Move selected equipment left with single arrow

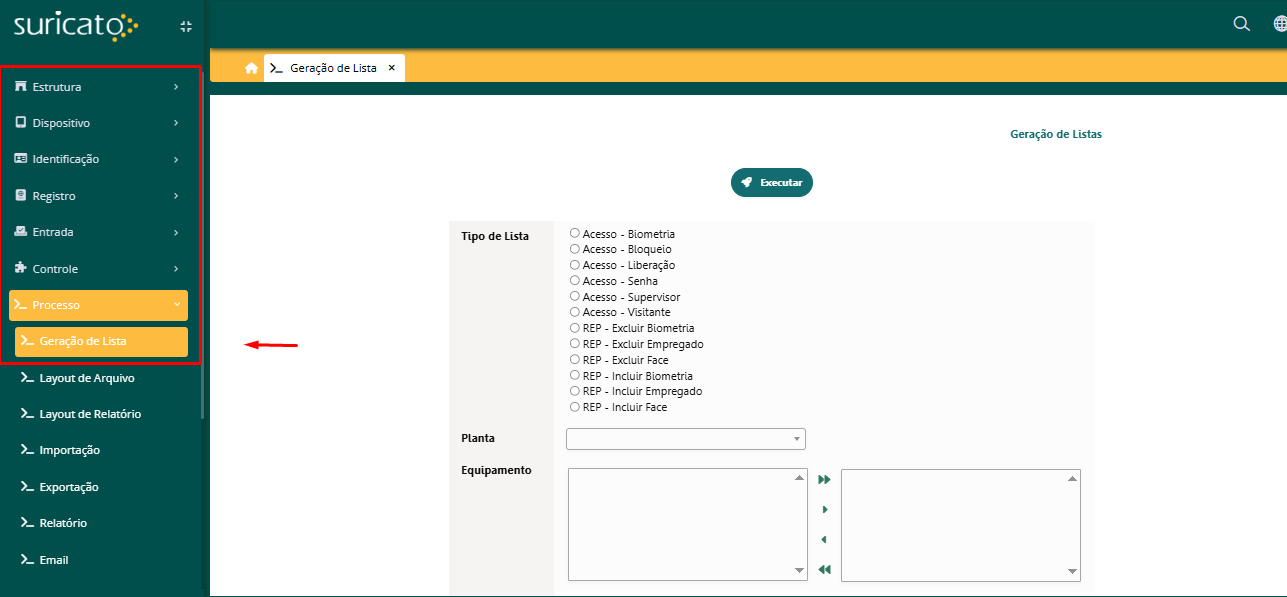(x=824, y=540)
